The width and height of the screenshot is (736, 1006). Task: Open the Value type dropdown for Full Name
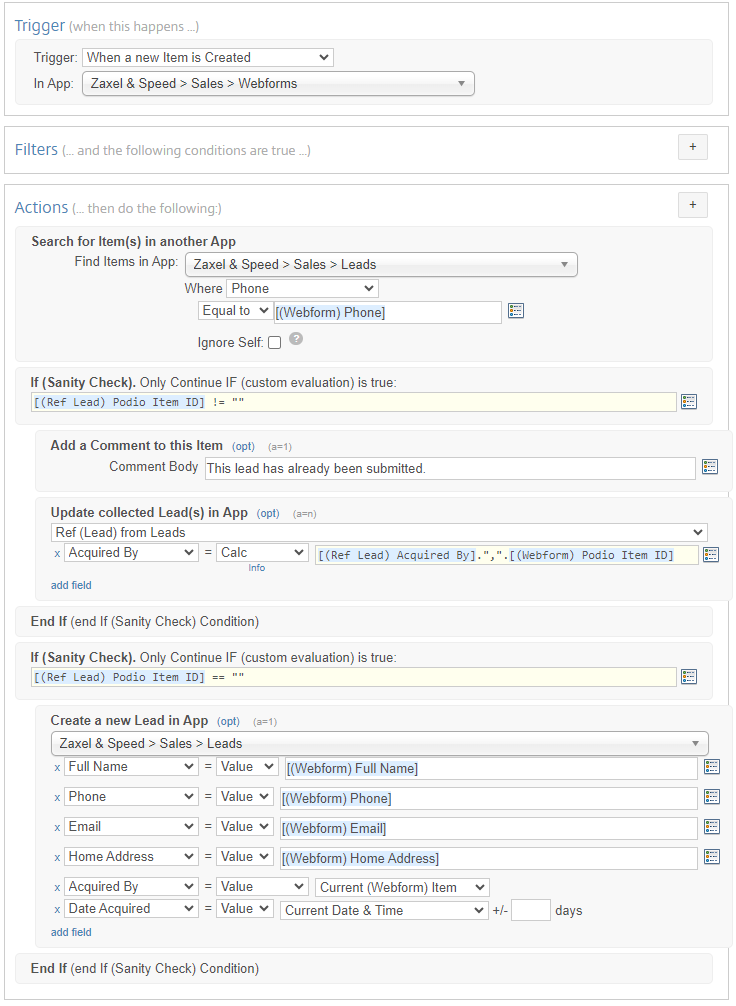(246, 766)
